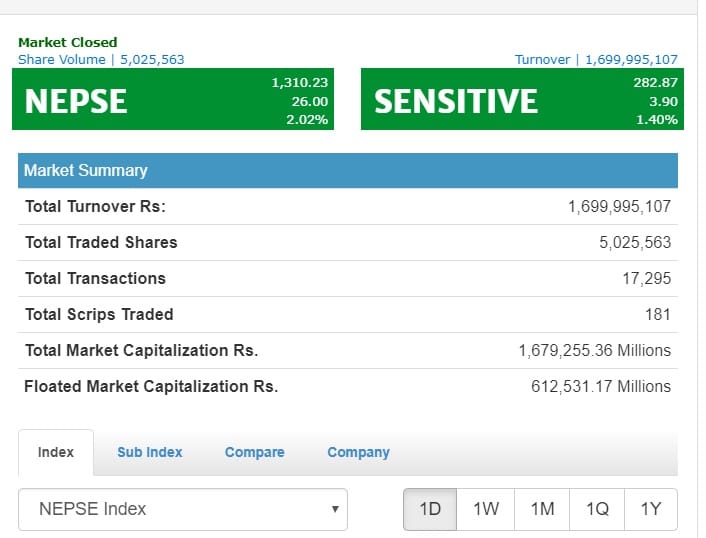Select the 1W time range button
The height and width of the screenshot is (538, 706).
(x=485, y=509)
